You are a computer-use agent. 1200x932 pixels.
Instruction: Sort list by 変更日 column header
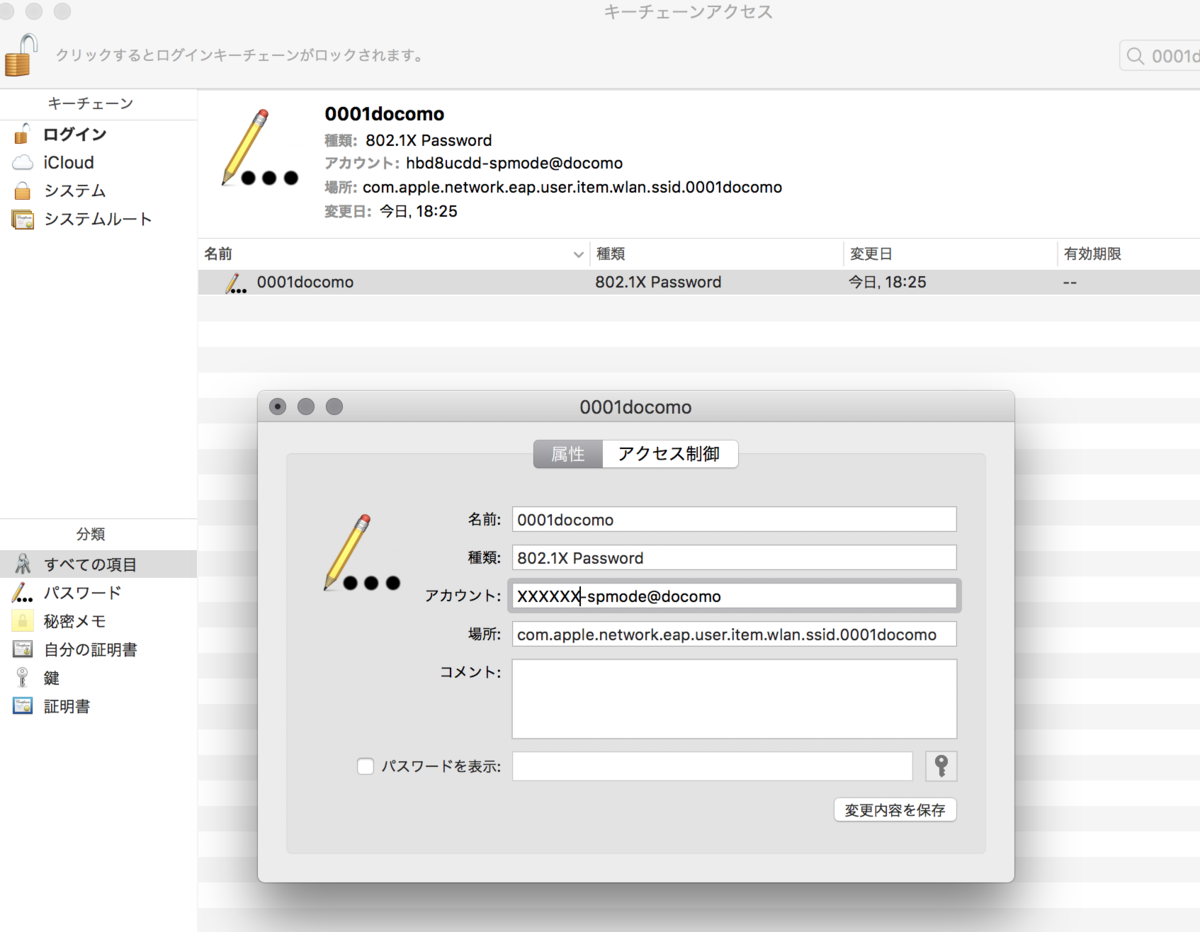click(x=950, y=254)
